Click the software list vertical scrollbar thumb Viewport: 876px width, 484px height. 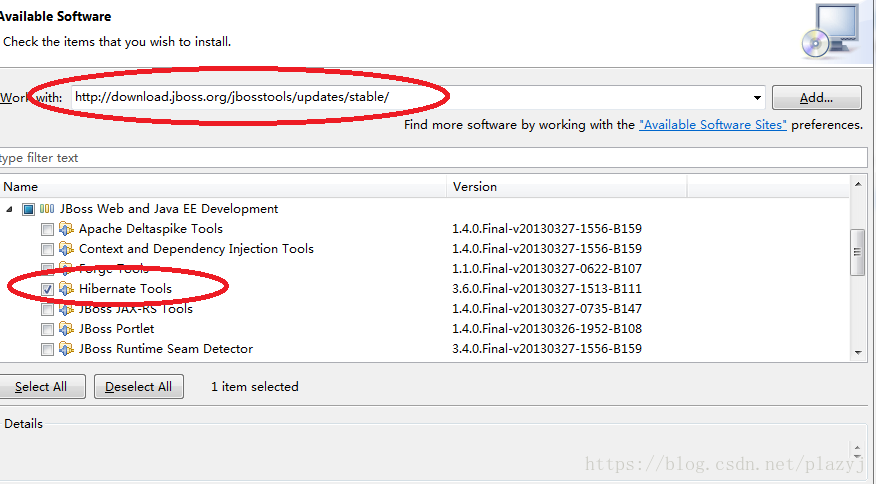[858, 252]
